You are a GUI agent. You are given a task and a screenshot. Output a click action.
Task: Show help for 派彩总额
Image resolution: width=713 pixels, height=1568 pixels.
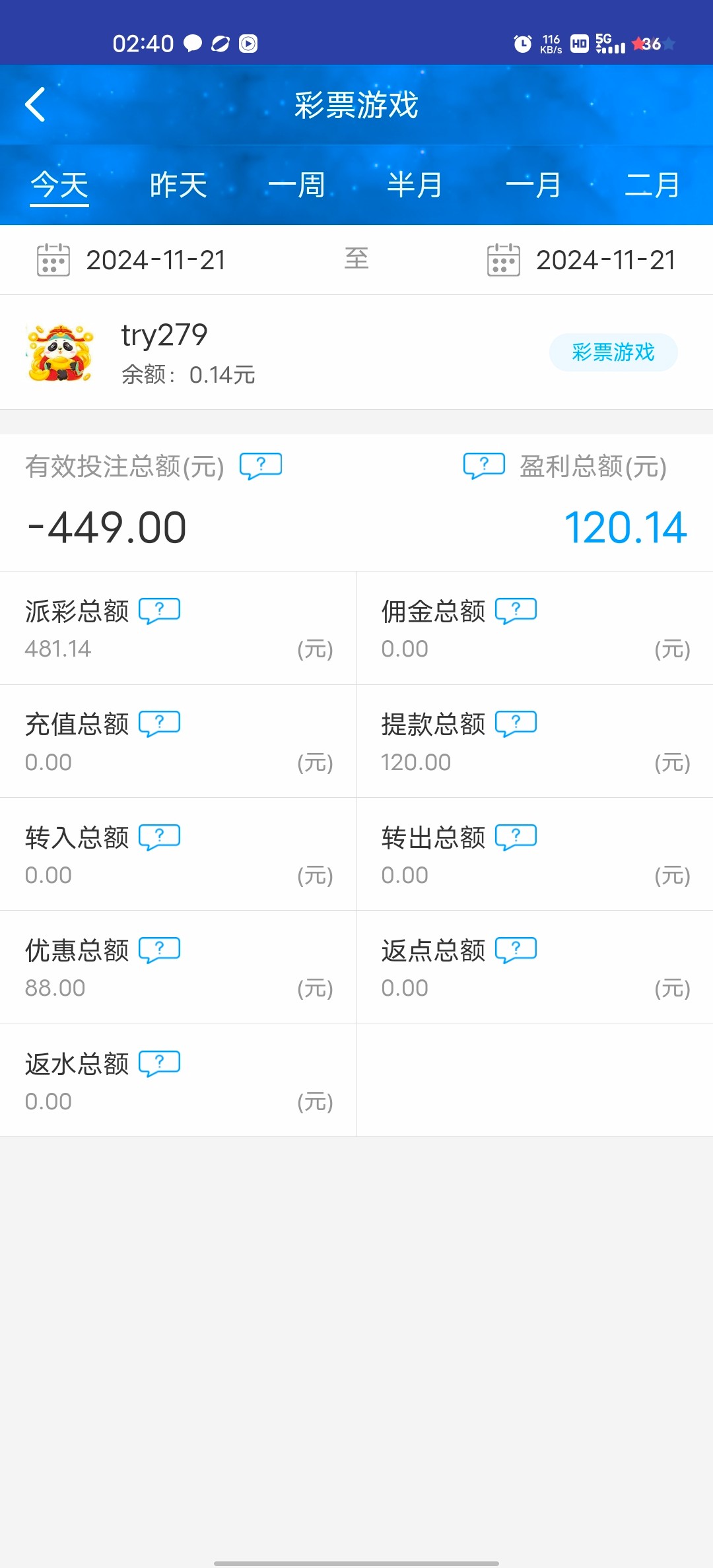click(159, 610)
